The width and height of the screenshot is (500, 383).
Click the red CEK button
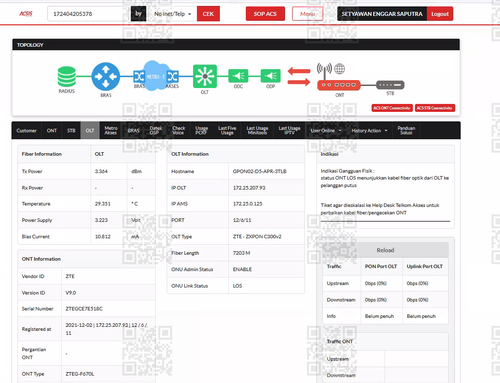click(208, 14)
